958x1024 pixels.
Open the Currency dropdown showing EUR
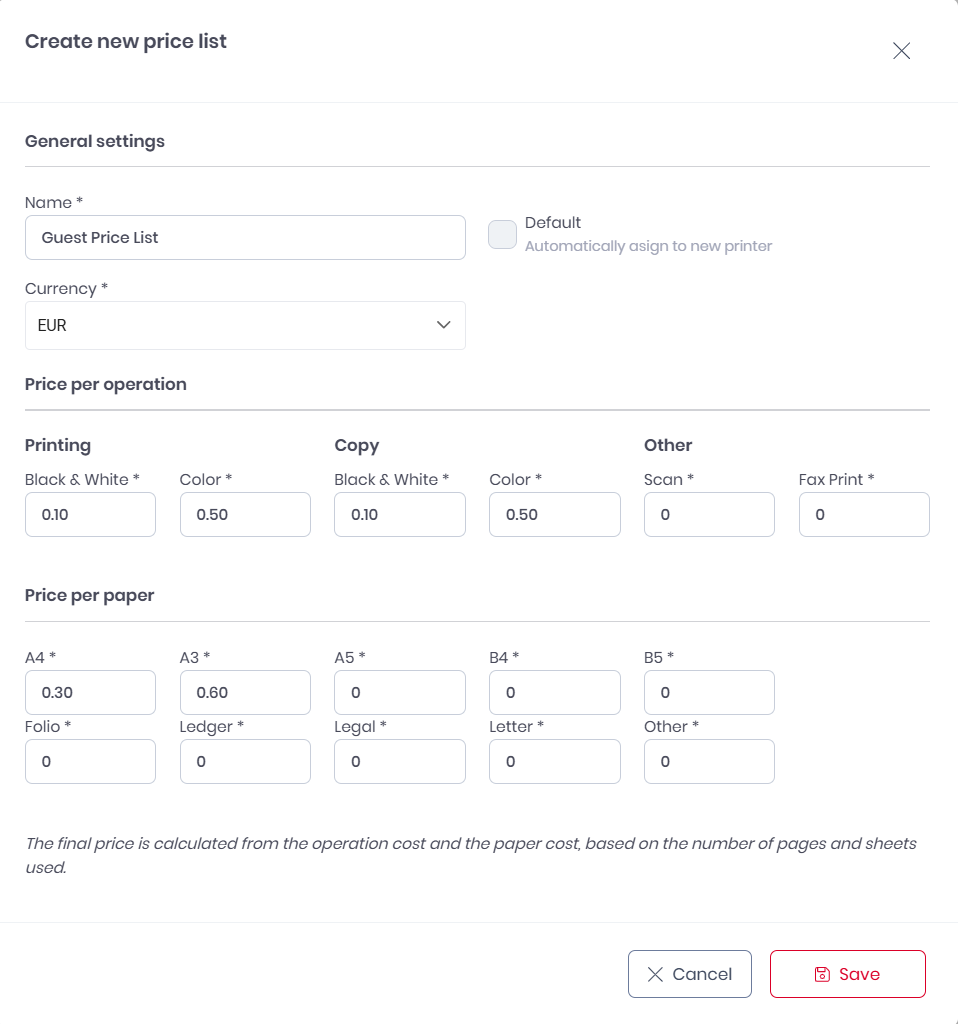coord(245,326)
